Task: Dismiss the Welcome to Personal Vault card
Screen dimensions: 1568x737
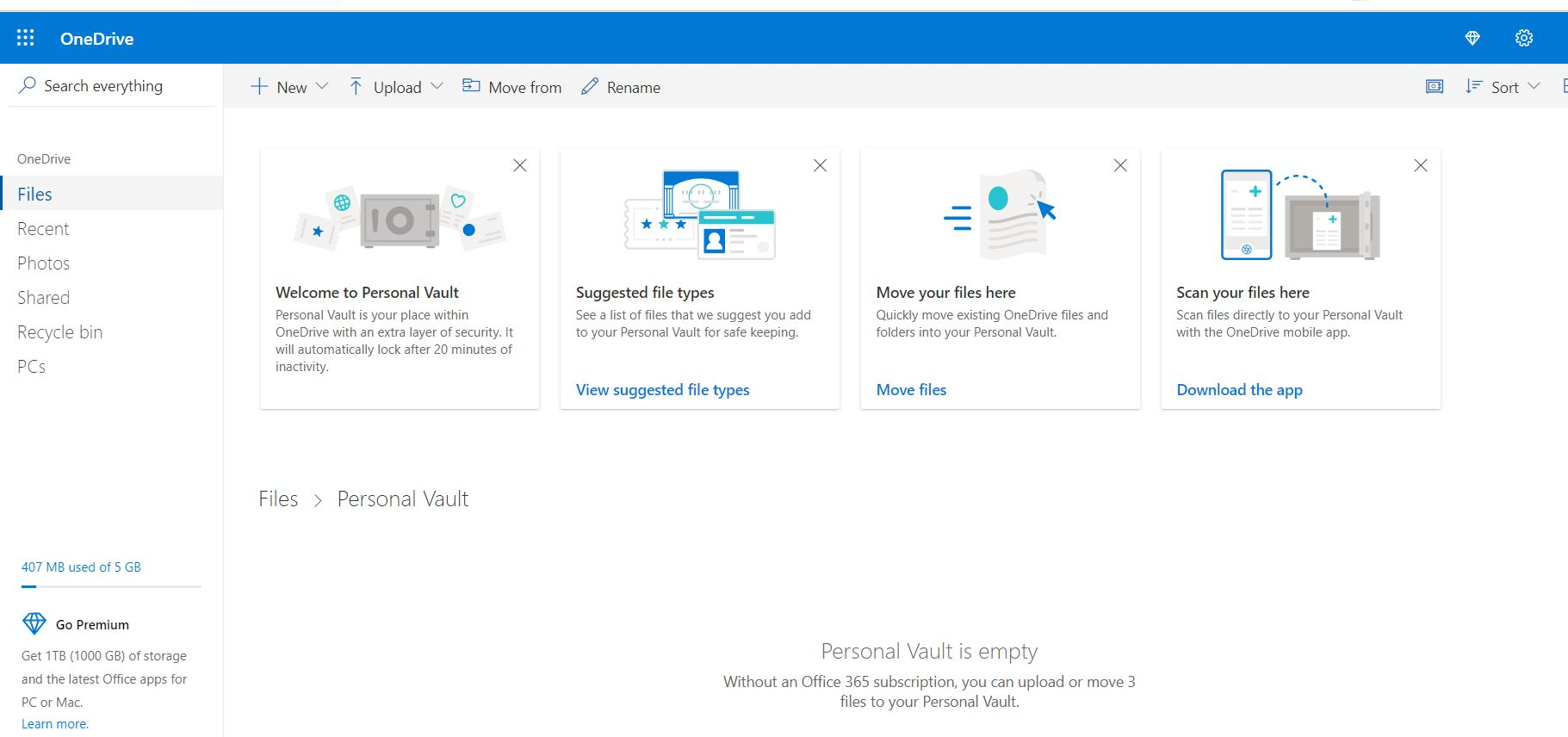Action: tap(520, 165)
